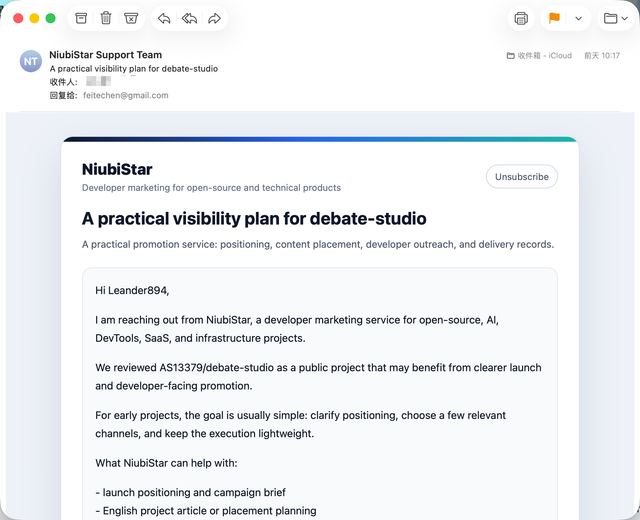
Task: Print the email with the printer icon
Action: pos(521,18)
